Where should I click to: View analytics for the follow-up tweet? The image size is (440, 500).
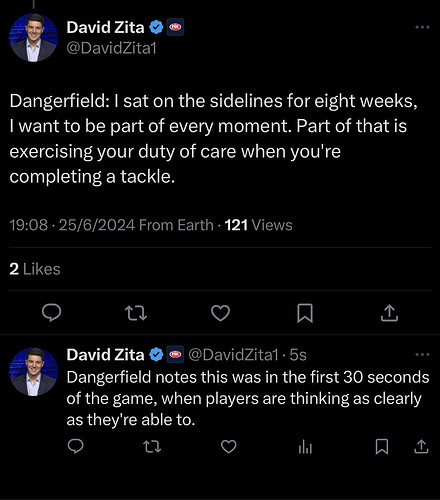tap(305, 447)
